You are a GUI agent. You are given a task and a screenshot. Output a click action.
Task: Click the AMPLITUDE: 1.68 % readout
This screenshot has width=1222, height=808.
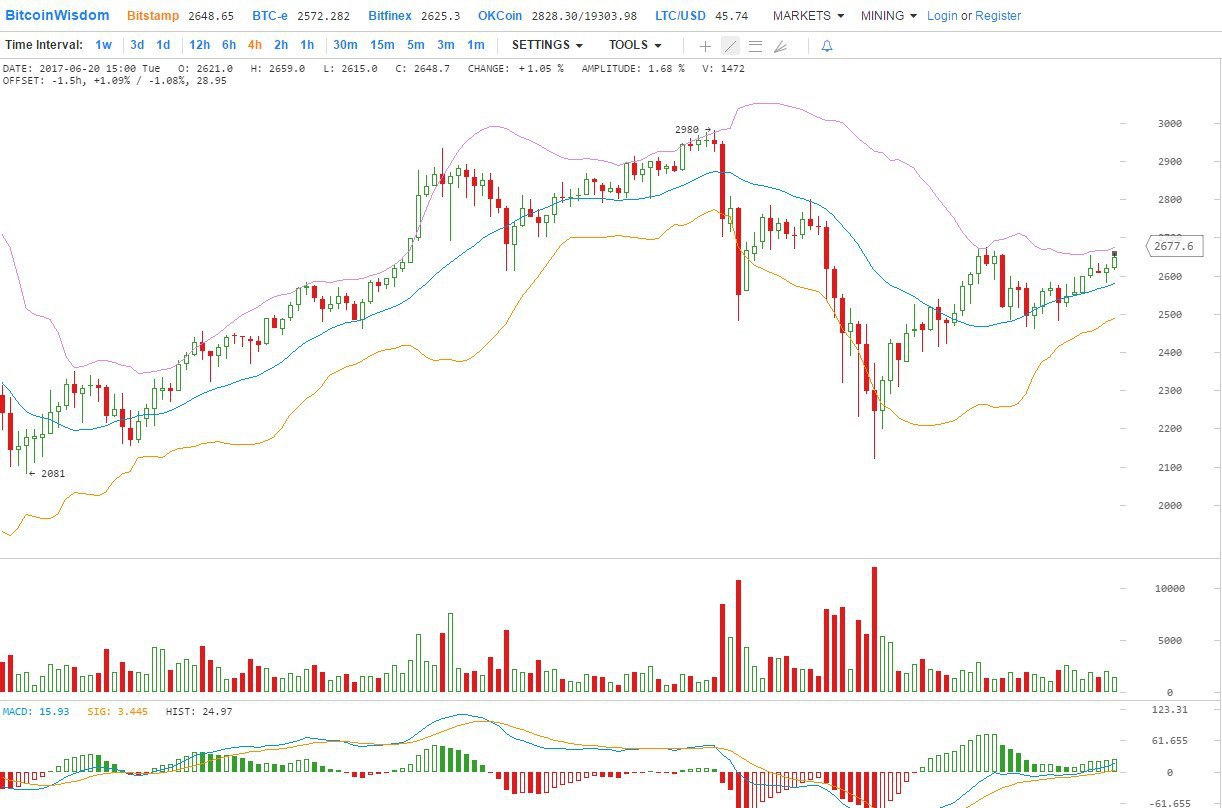[633, 69]
